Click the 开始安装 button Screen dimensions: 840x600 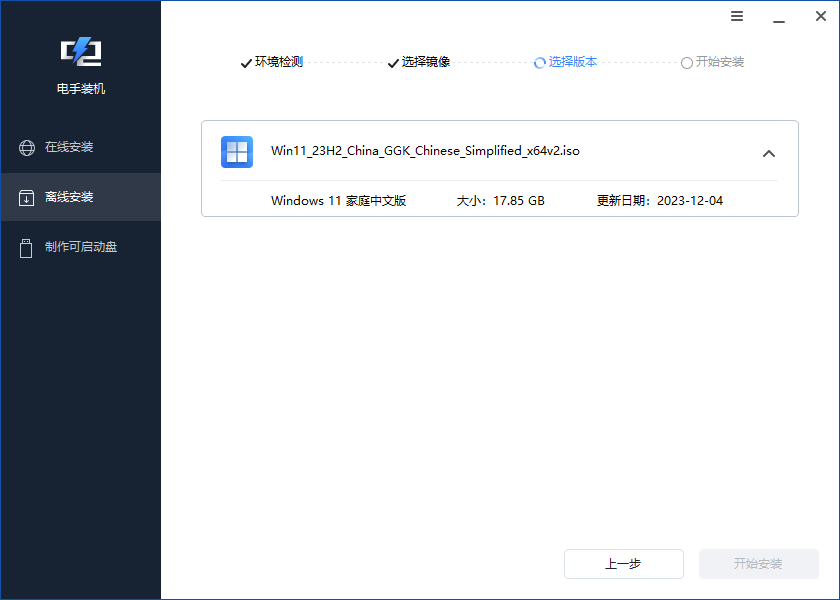pos(759,564)
